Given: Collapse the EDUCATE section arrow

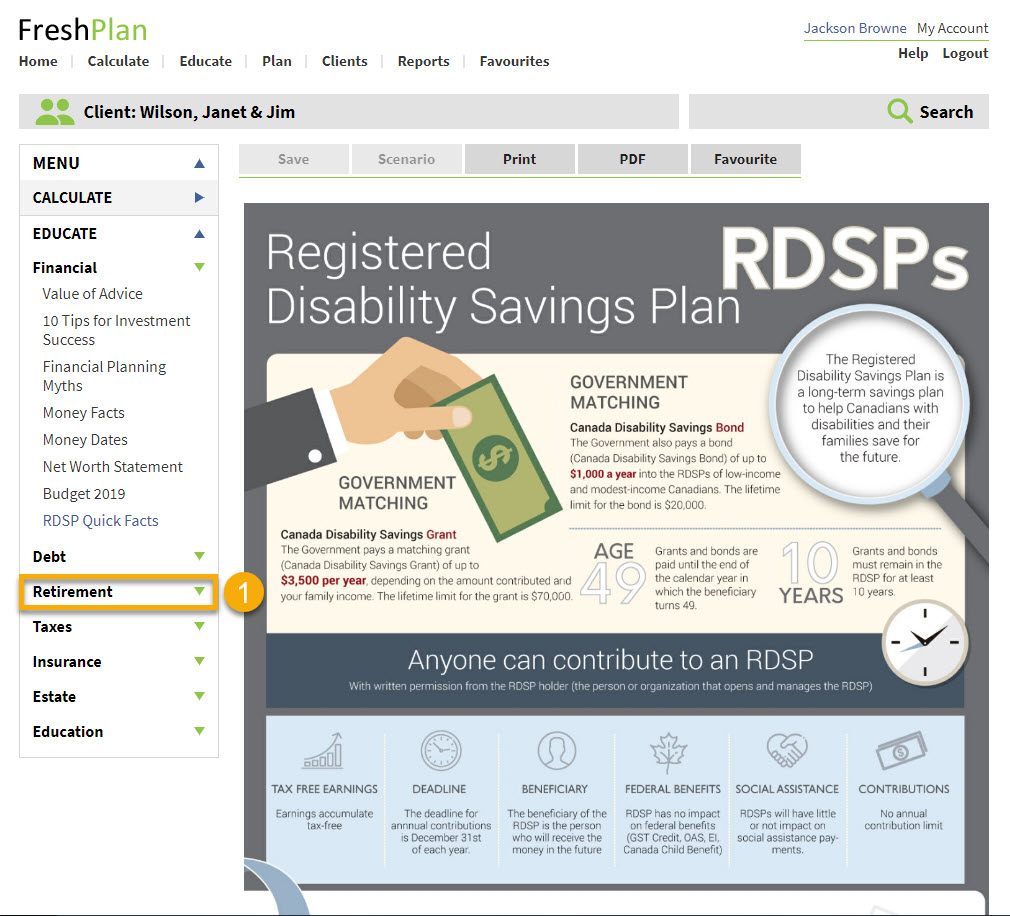Looking at the screenshot, I should (x=199, y=234).
